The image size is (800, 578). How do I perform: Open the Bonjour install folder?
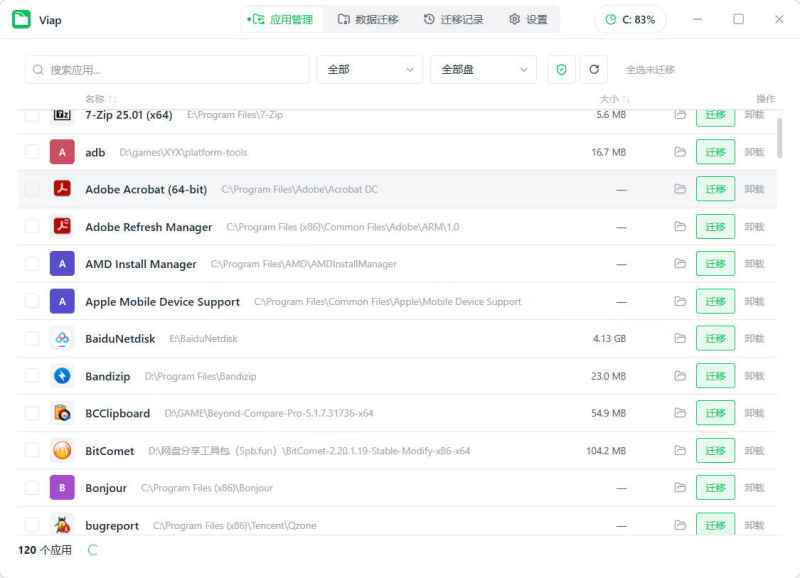(x=680, y=488)
